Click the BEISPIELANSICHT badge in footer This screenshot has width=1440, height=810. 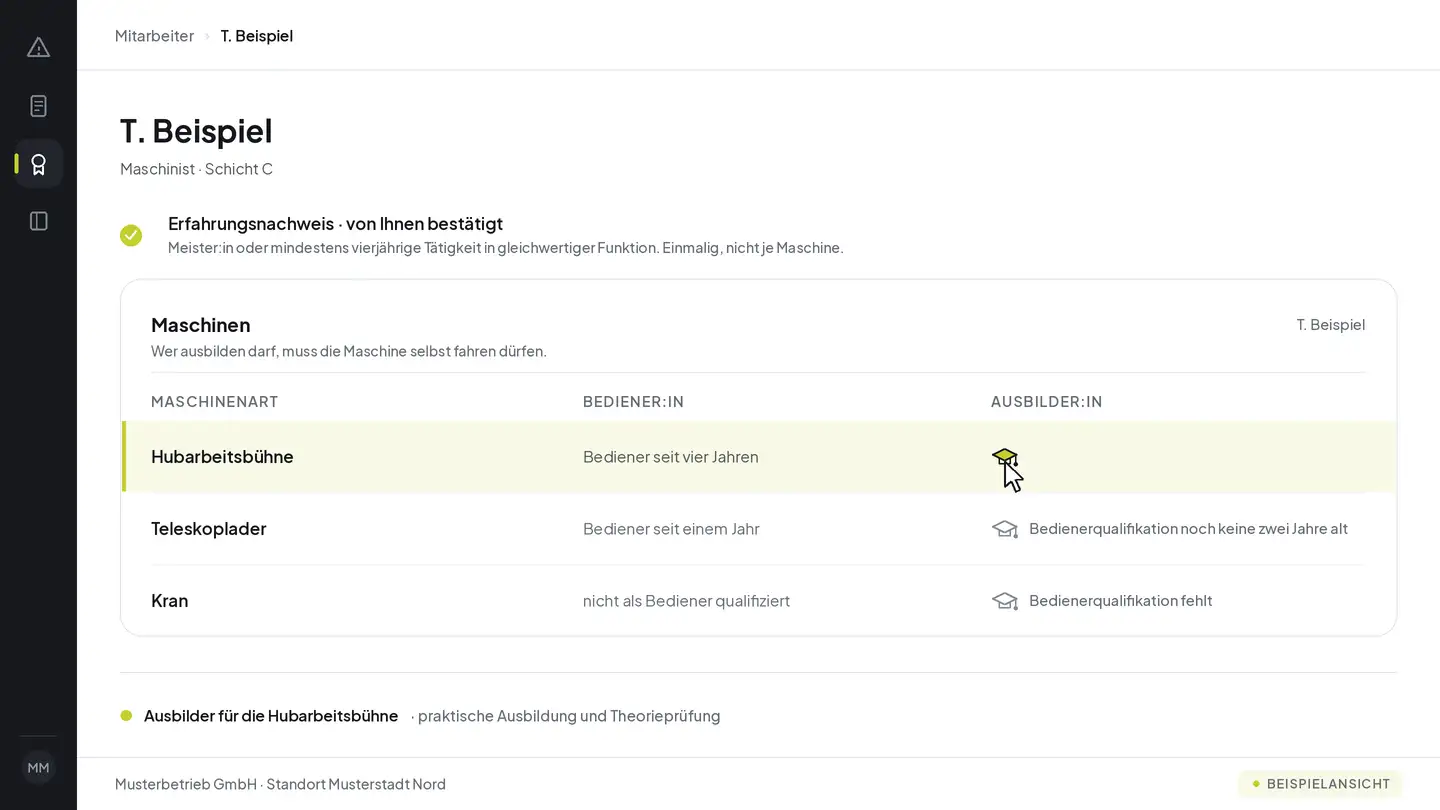coord(1320,784)
